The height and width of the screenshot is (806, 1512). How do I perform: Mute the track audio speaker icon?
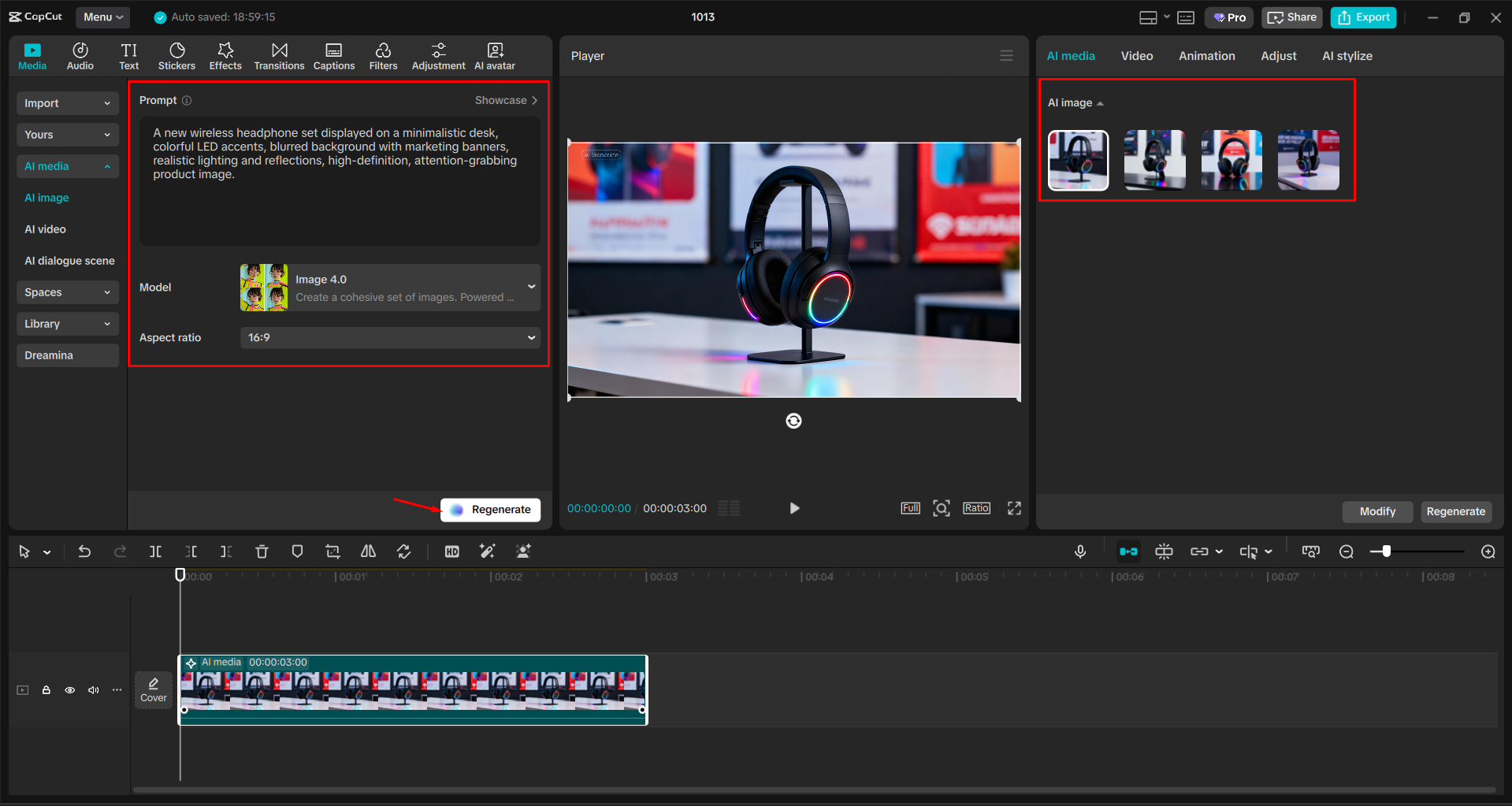pos(94,690)
